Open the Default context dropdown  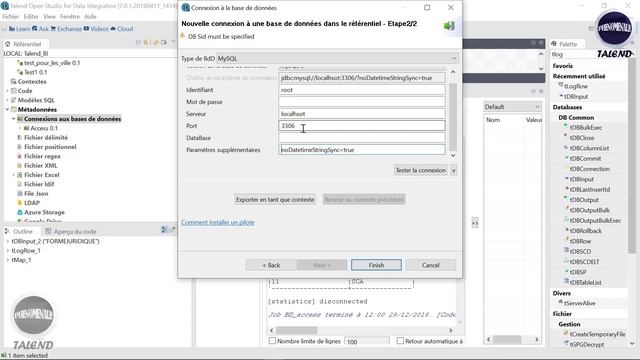pyautogui.click(x=512, y=107)
